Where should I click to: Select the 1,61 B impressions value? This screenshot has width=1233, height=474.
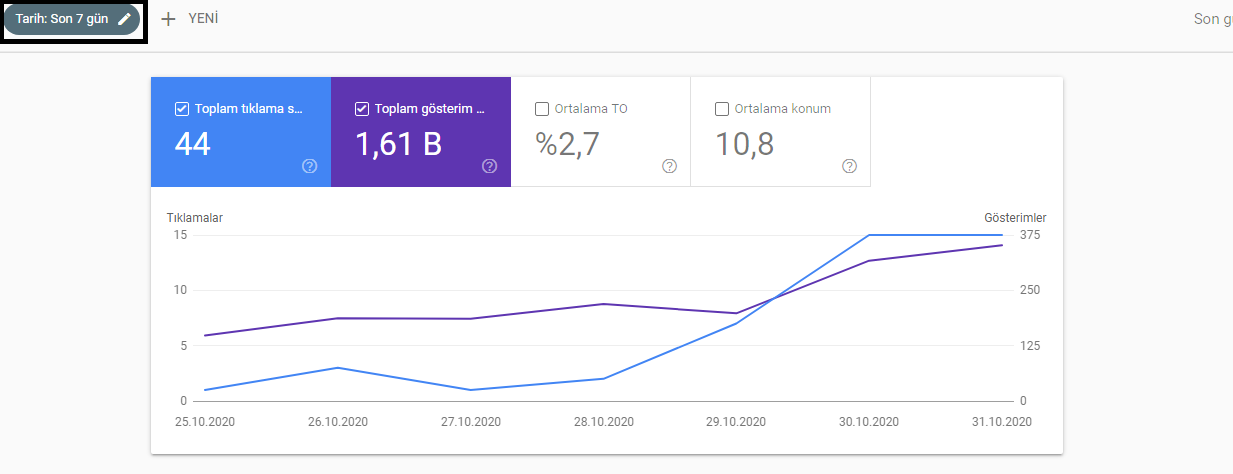pyautogui.click(x=398, y=145)
